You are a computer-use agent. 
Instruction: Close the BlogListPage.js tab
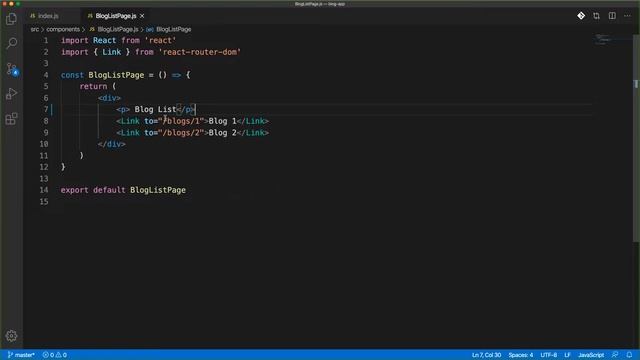click(142, 16)
